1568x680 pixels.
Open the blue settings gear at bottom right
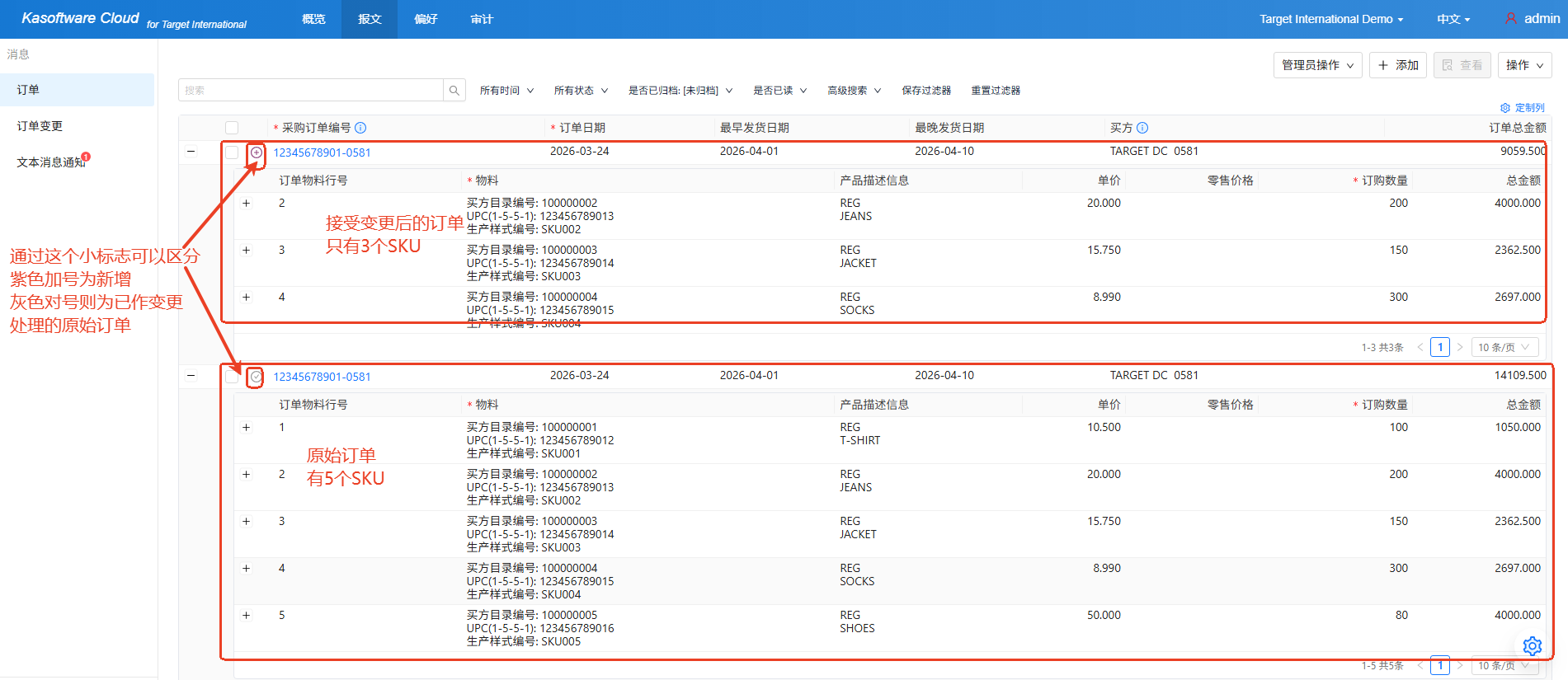click(1532, 645)
